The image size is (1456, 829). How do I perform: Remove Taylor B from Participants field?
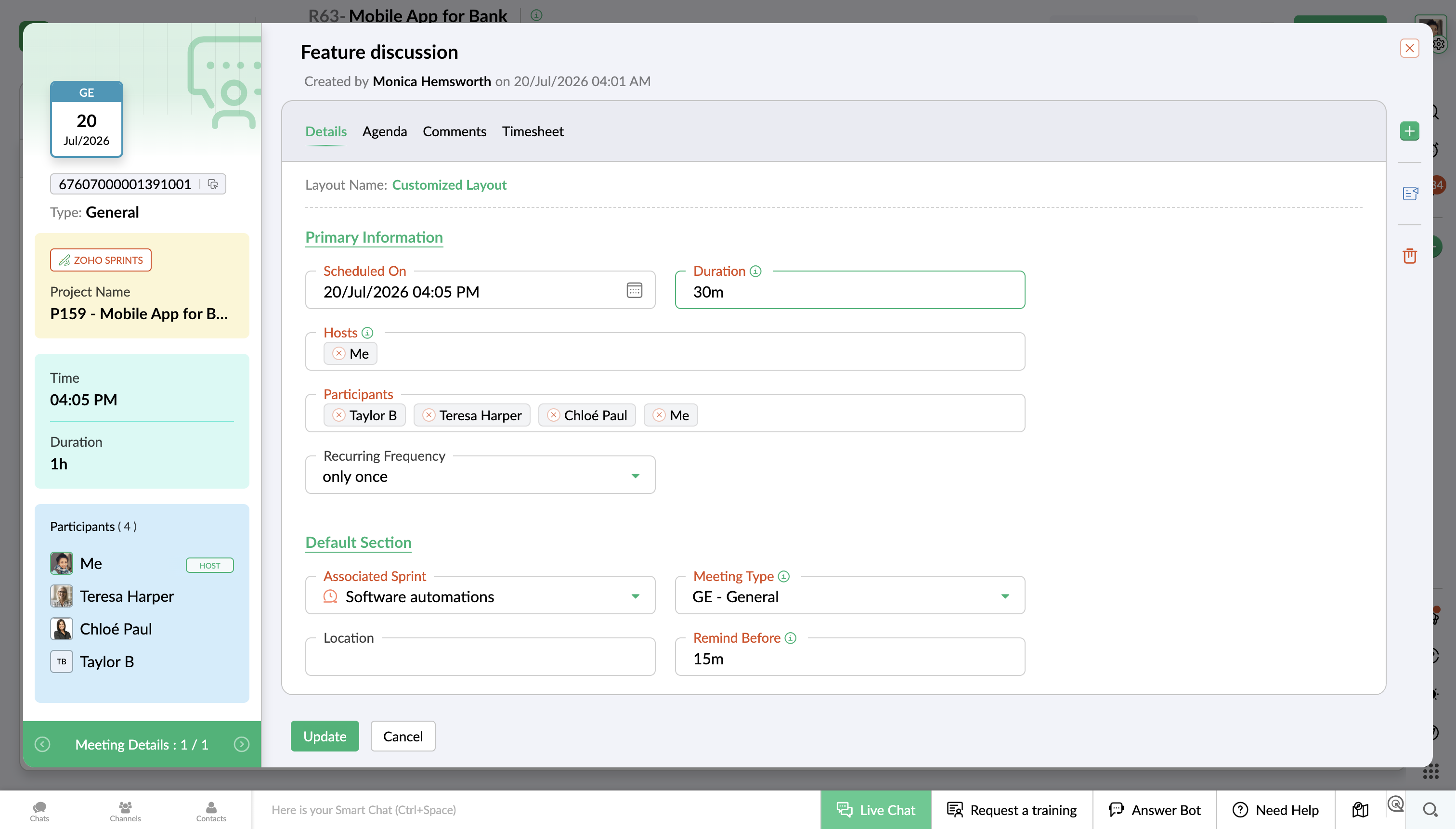coord(339,415)
